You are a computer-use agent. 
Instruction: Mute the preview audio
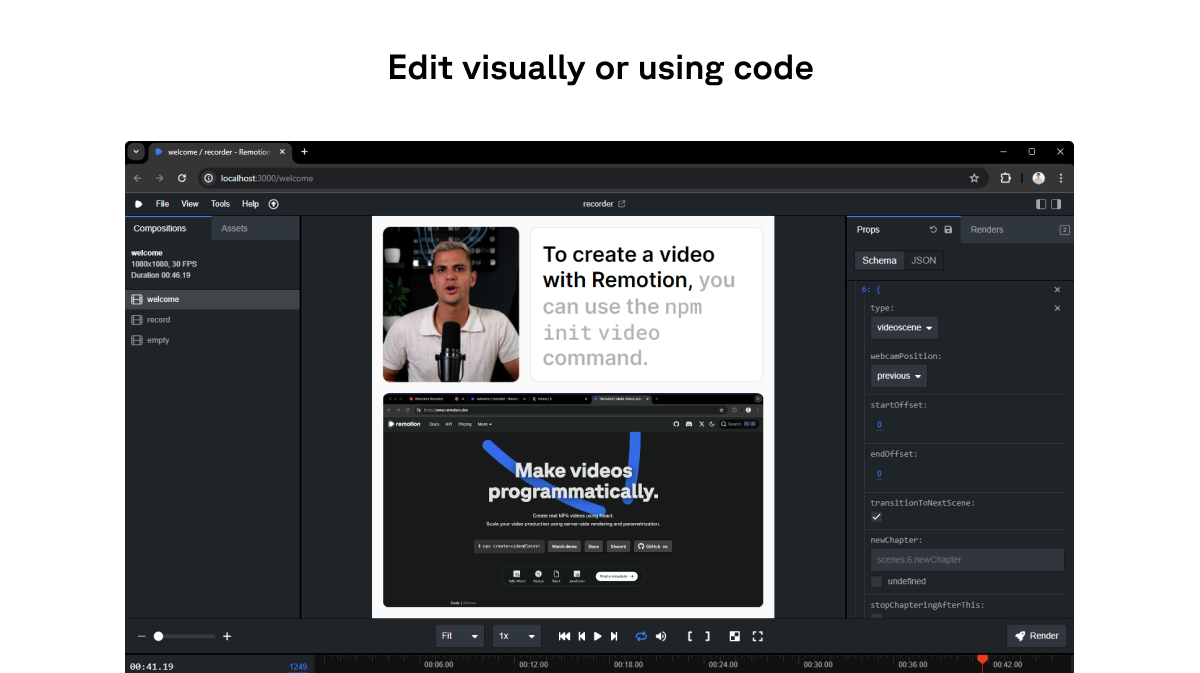coord(660,636)
